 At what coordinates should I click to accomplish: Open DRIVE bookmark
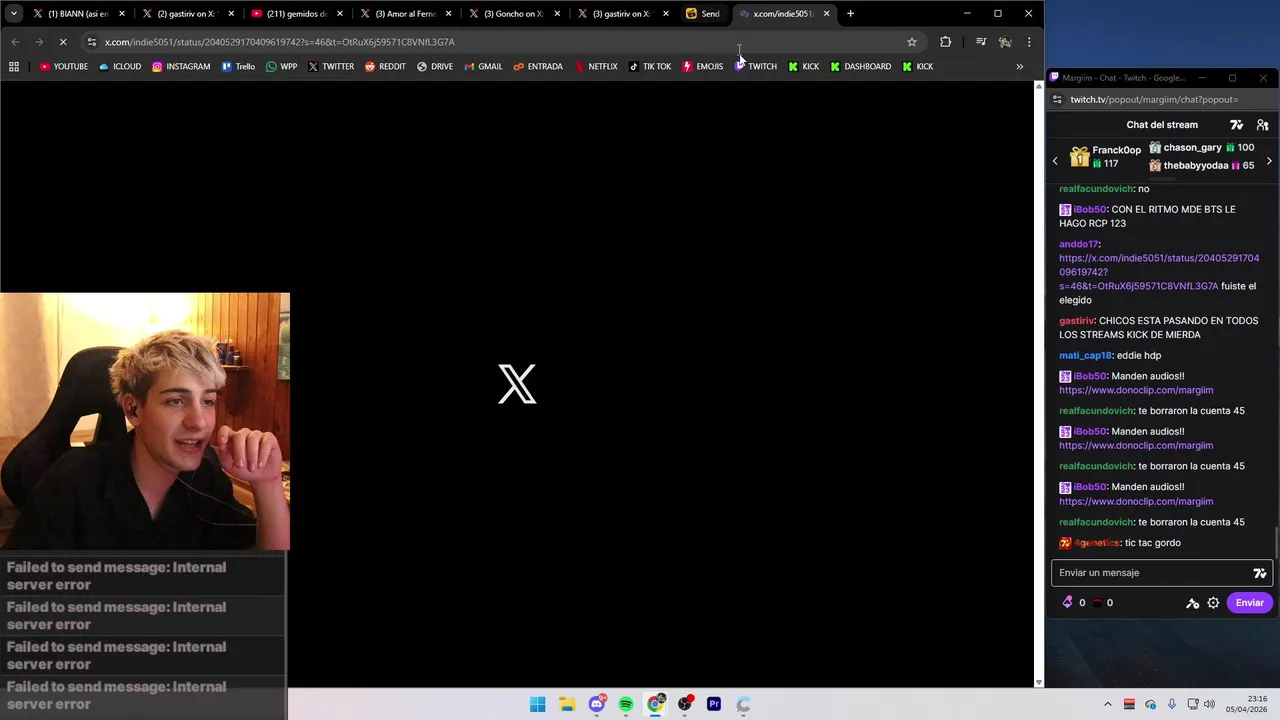click(435, 67)
